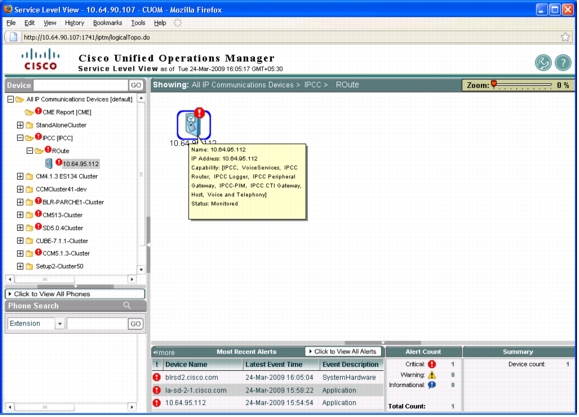Screen dimensions: 579x417
Task: Open the Tools menu
Action: coord(138,23)
